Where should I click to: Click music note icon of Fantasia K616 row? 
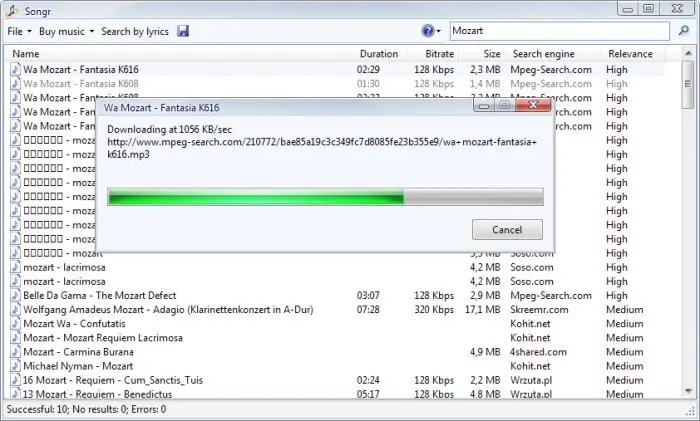pos(16,70)
